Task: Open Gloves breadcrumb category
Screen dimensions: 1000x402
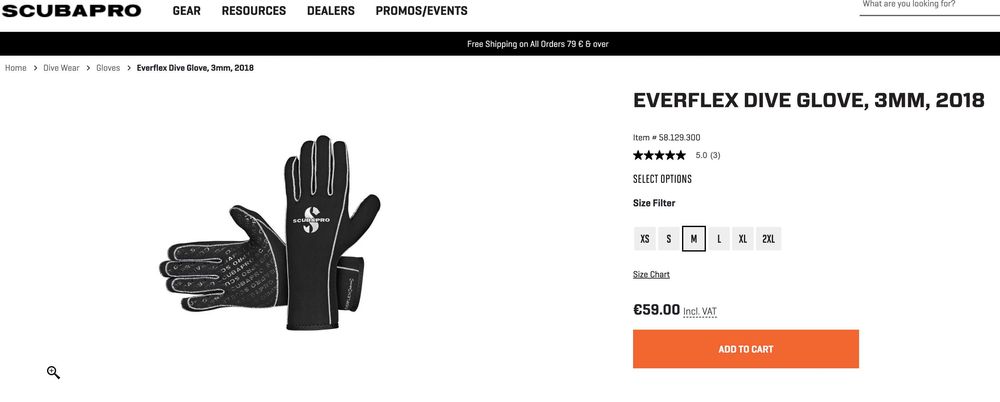Action: (108, 68)
